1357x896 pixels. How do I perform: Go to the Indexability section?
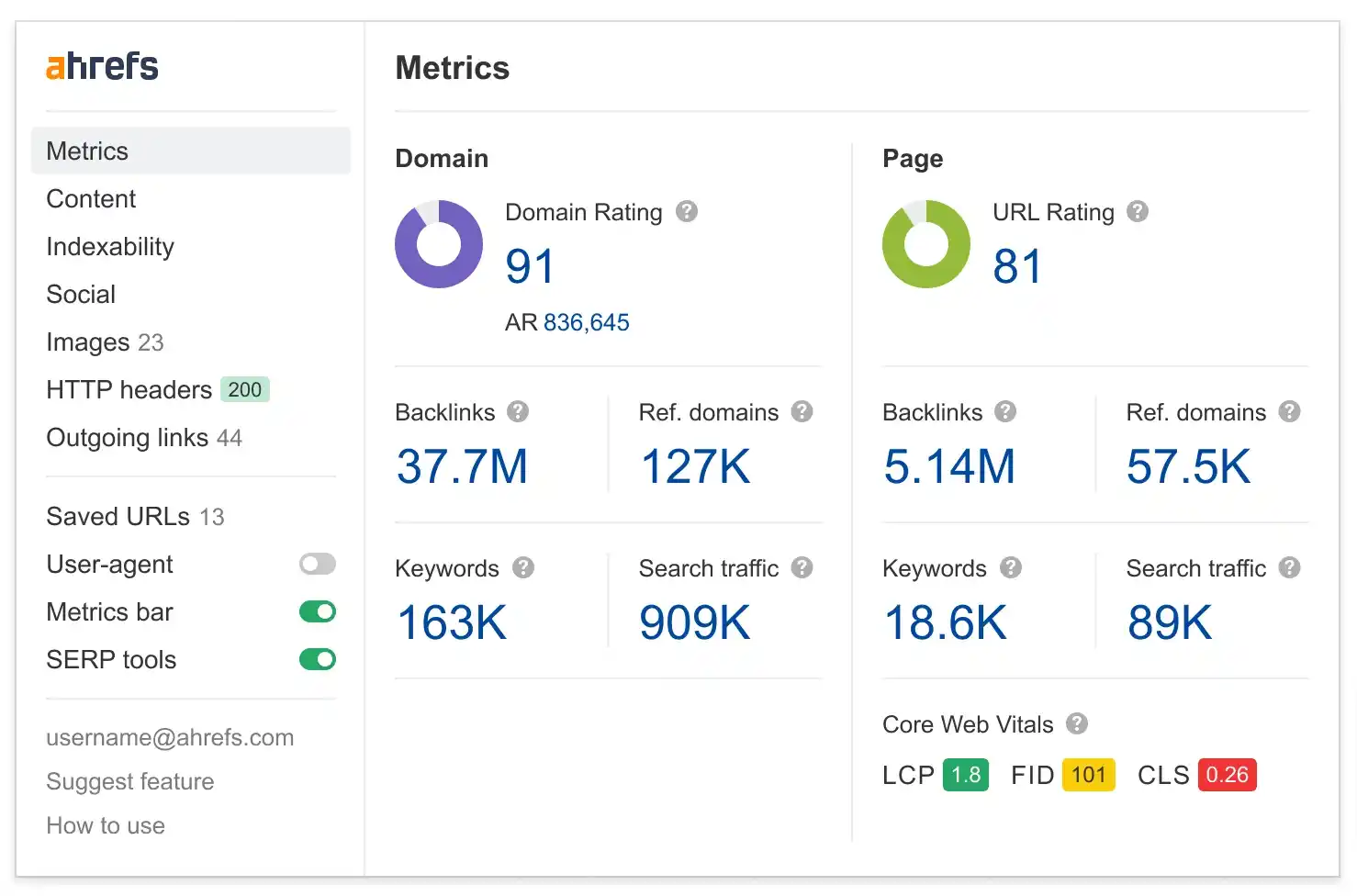[x=110, y=246]
